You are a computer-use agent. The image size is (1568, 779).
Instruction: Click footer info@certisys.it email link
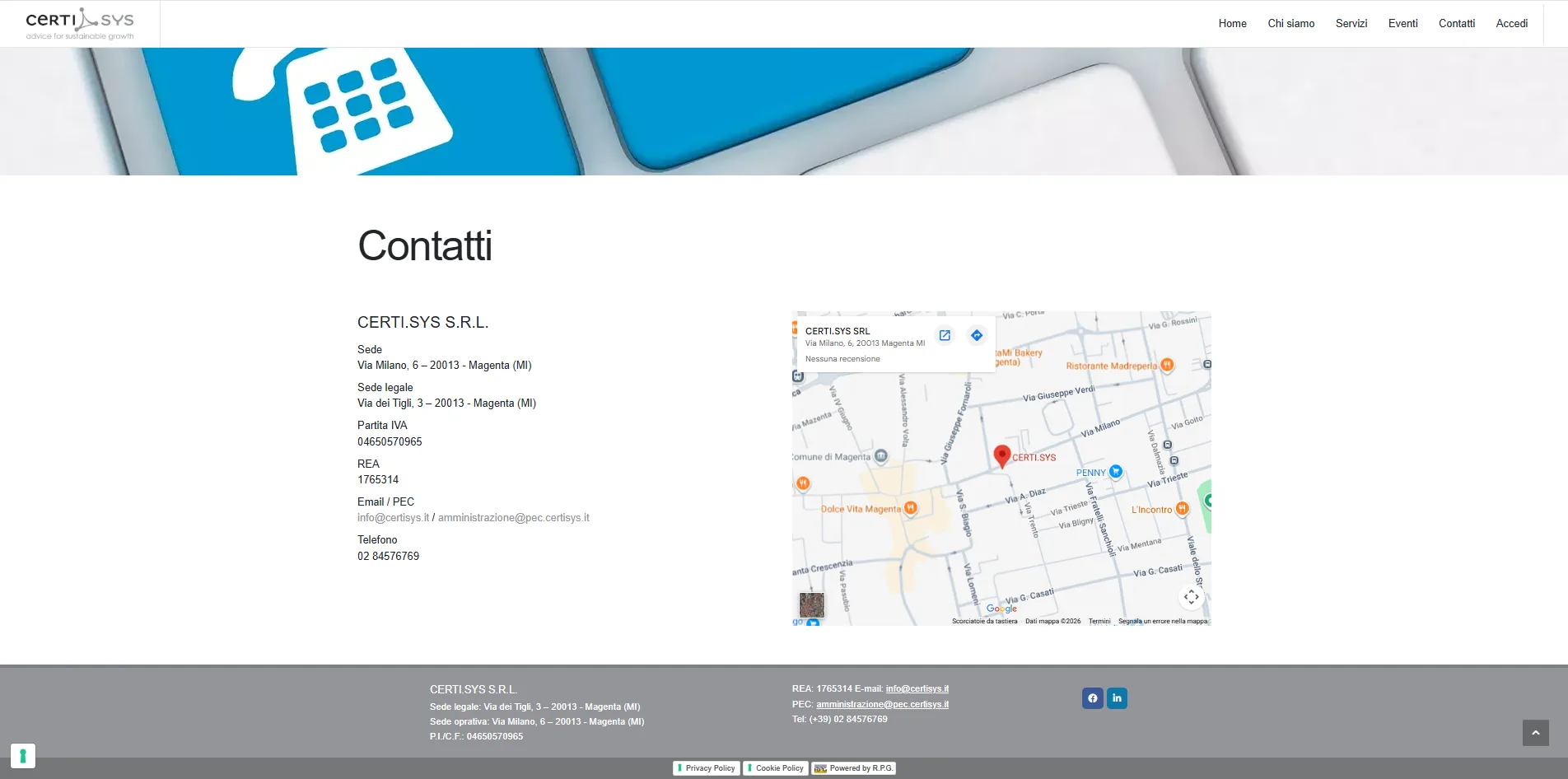pyautogui.click(x=917, y=689)
